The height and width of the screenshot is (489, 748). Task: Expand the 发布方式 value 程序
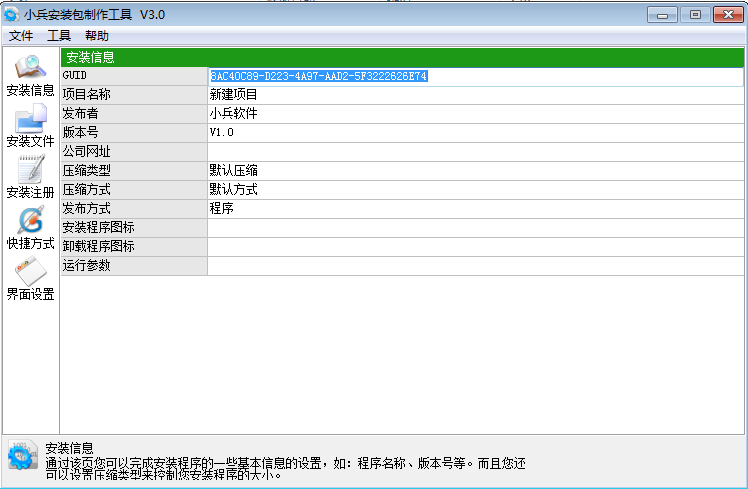tap(474, 209)
